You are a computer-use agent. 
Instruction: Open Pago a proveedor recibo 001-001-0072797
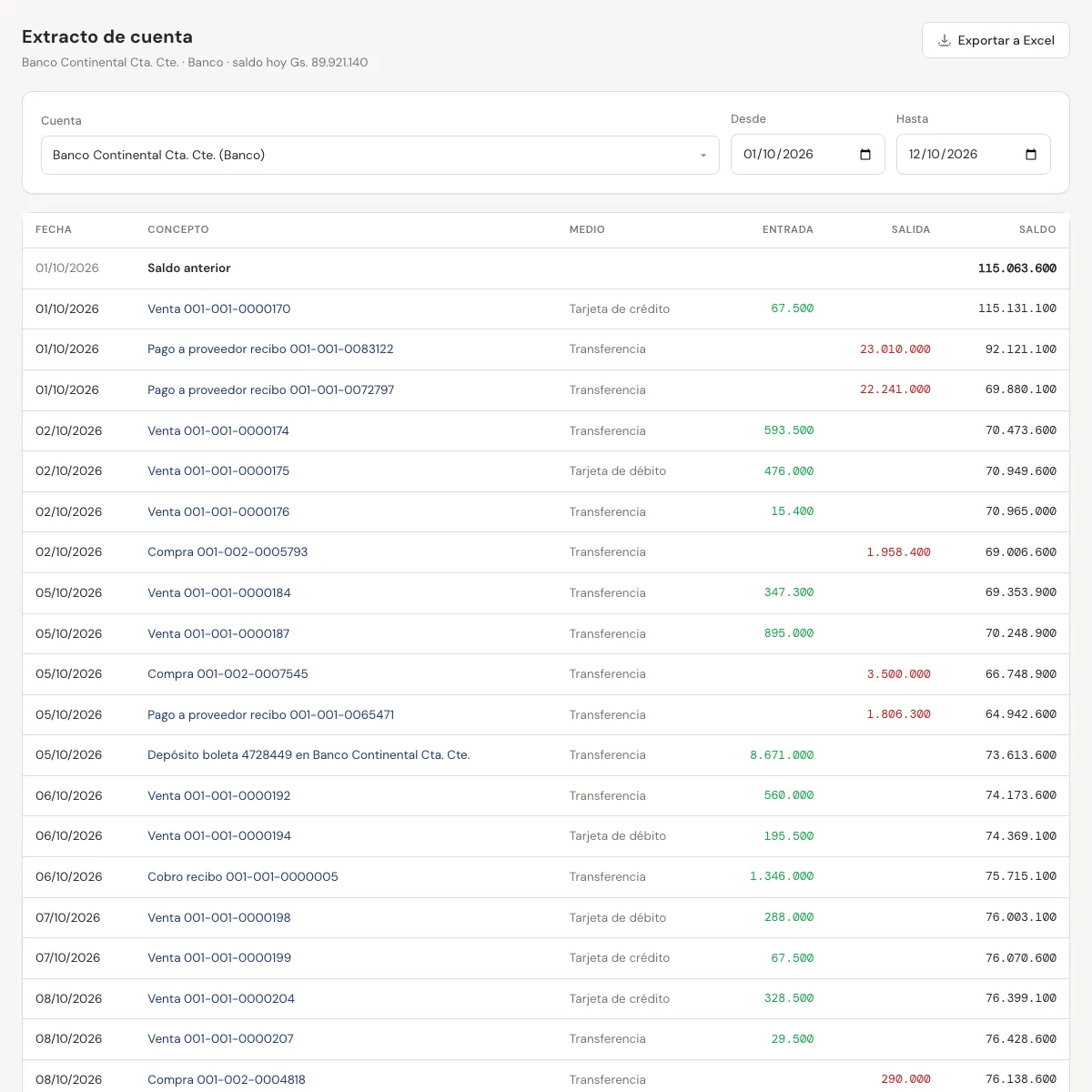coord(271,389)
